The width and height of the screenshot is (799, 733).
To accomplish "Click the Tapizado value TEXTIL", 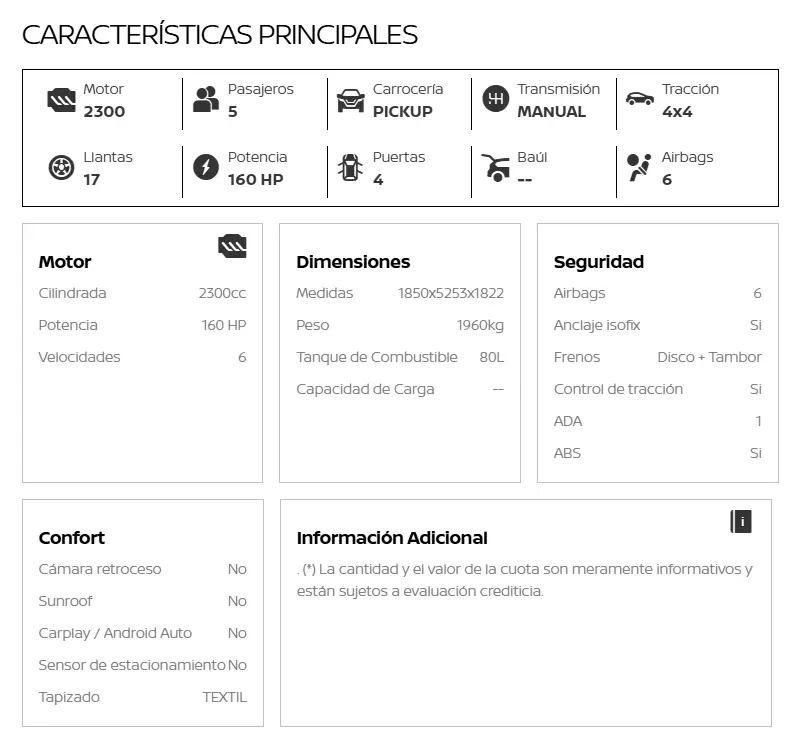I will (x=224, y=697).
